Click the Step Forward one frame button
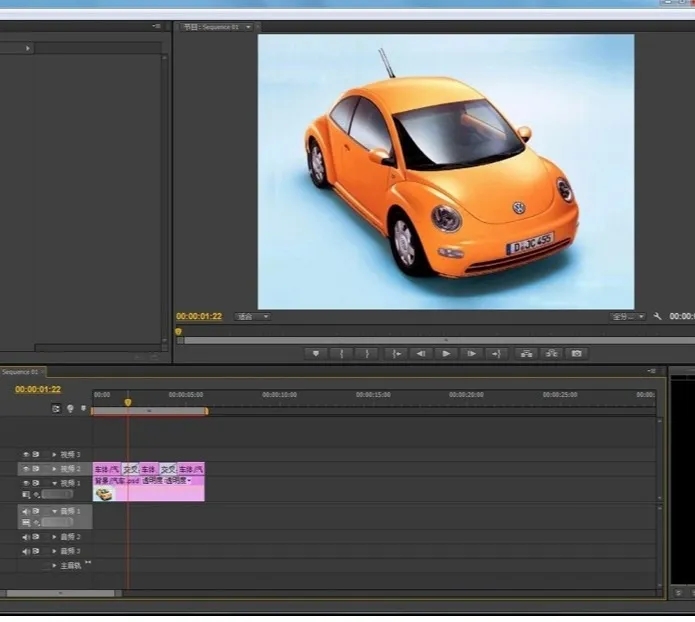The image size is (695, 622). (471, 353)
